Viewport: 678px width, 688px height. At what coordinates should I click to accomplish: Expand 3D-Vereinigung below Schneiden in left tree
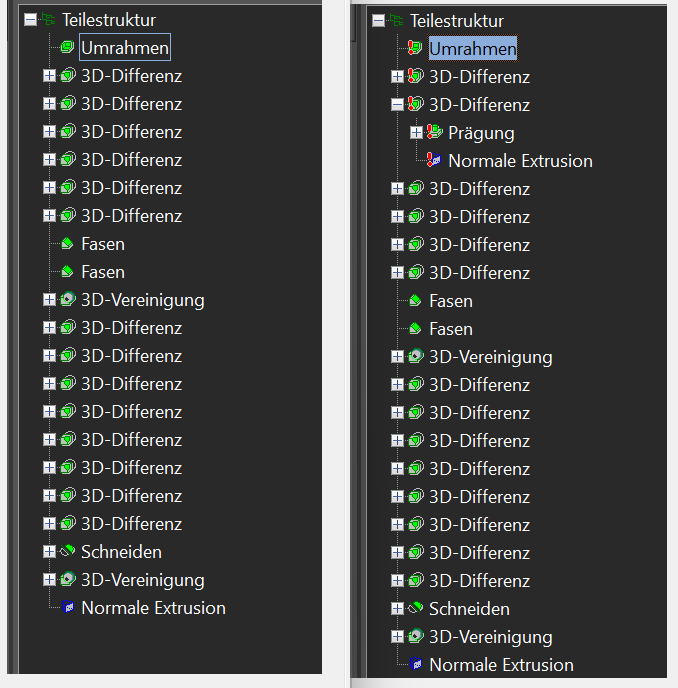click(50, 580)
